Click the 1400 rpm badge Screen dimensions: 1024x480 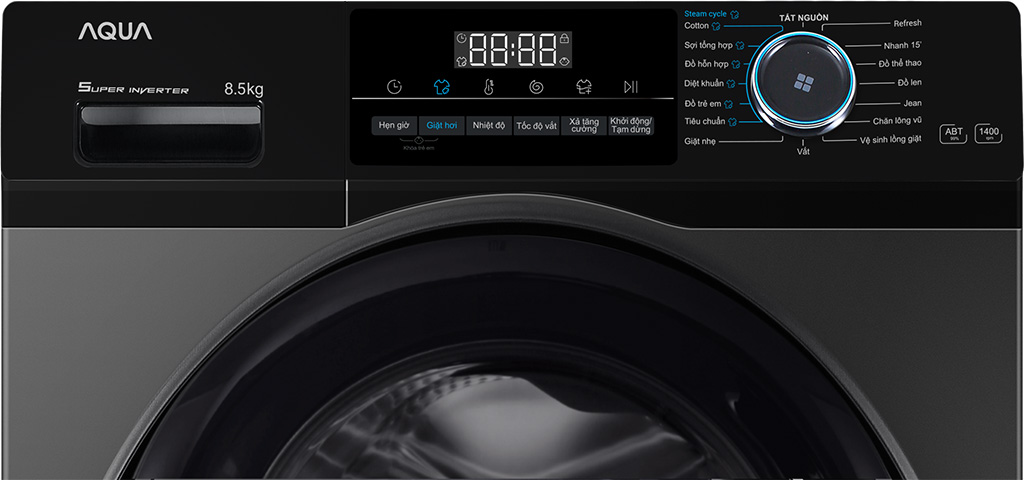pos(989,135)
